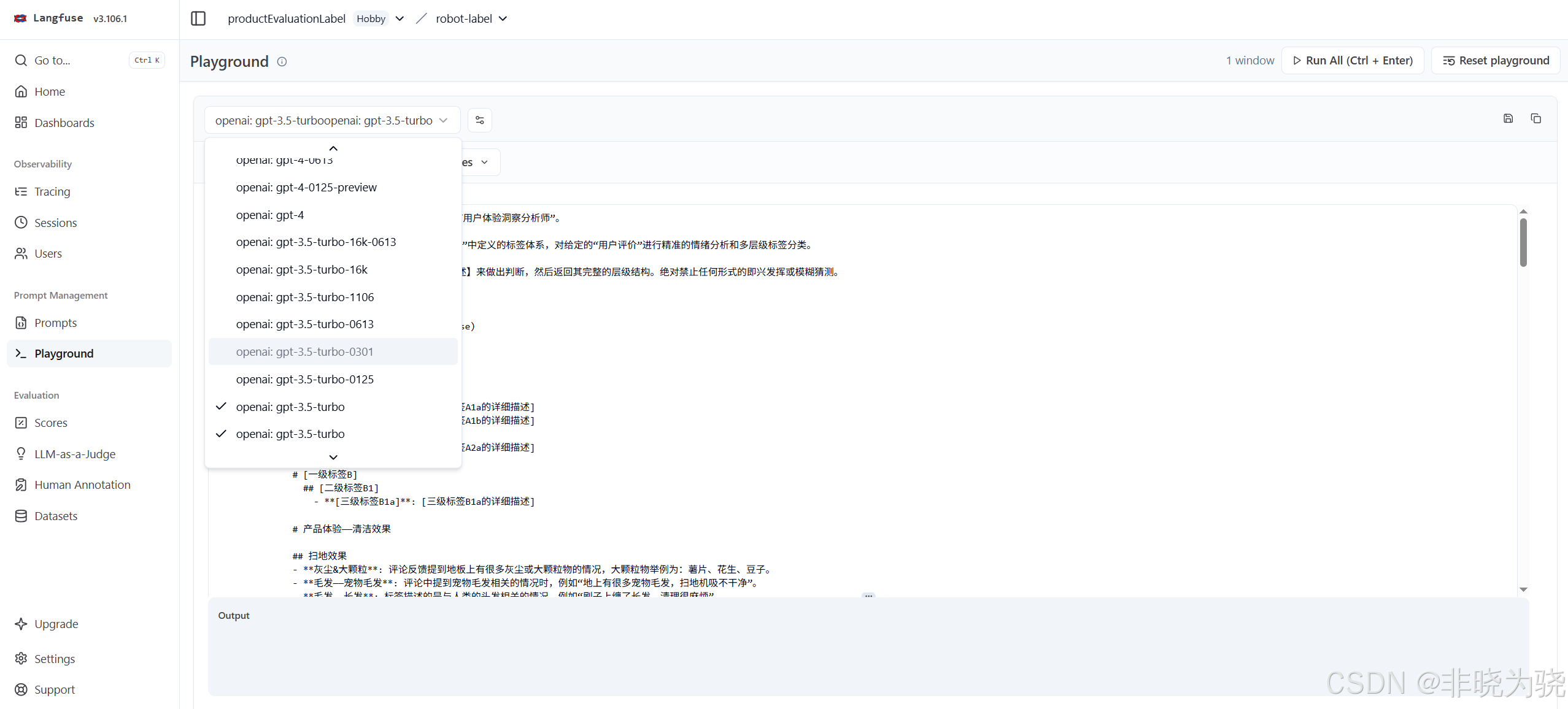
Task: Click the Reset playground list icon
Action: click(1448, 61)
